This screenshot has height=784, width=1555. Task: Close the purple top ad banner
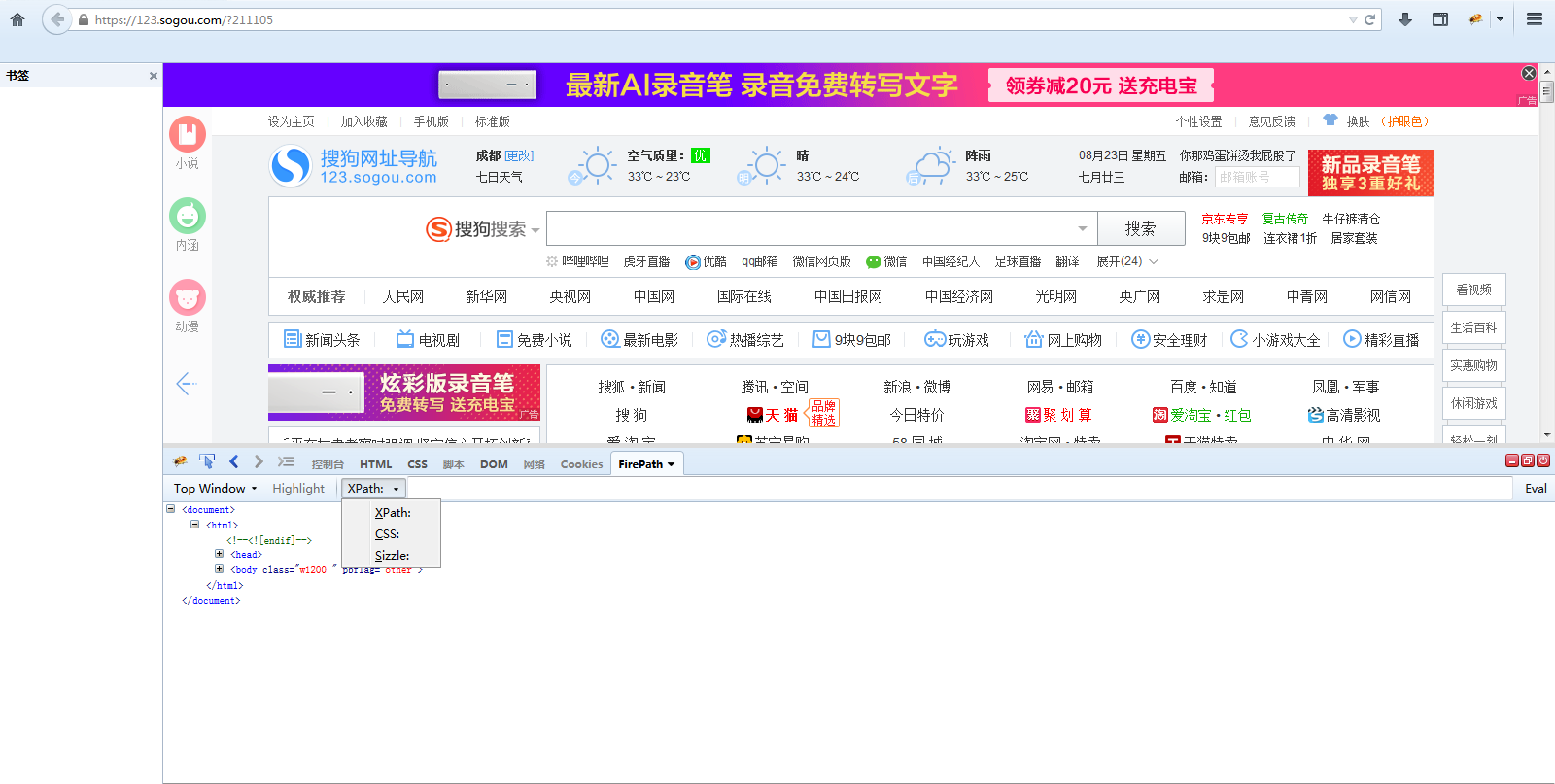(1529, 73)
